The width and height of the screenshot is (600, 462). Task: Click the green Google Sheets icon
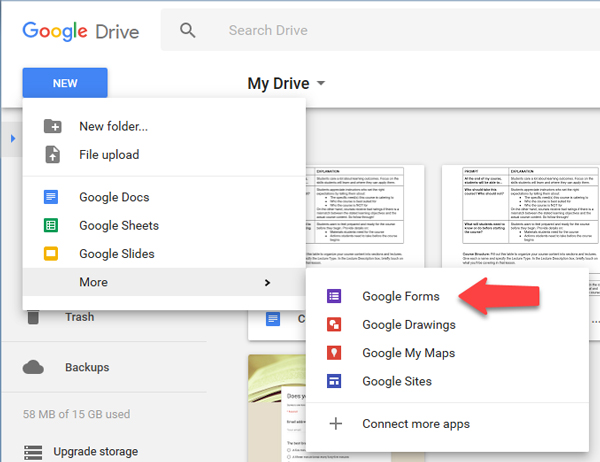pos(51,225)
